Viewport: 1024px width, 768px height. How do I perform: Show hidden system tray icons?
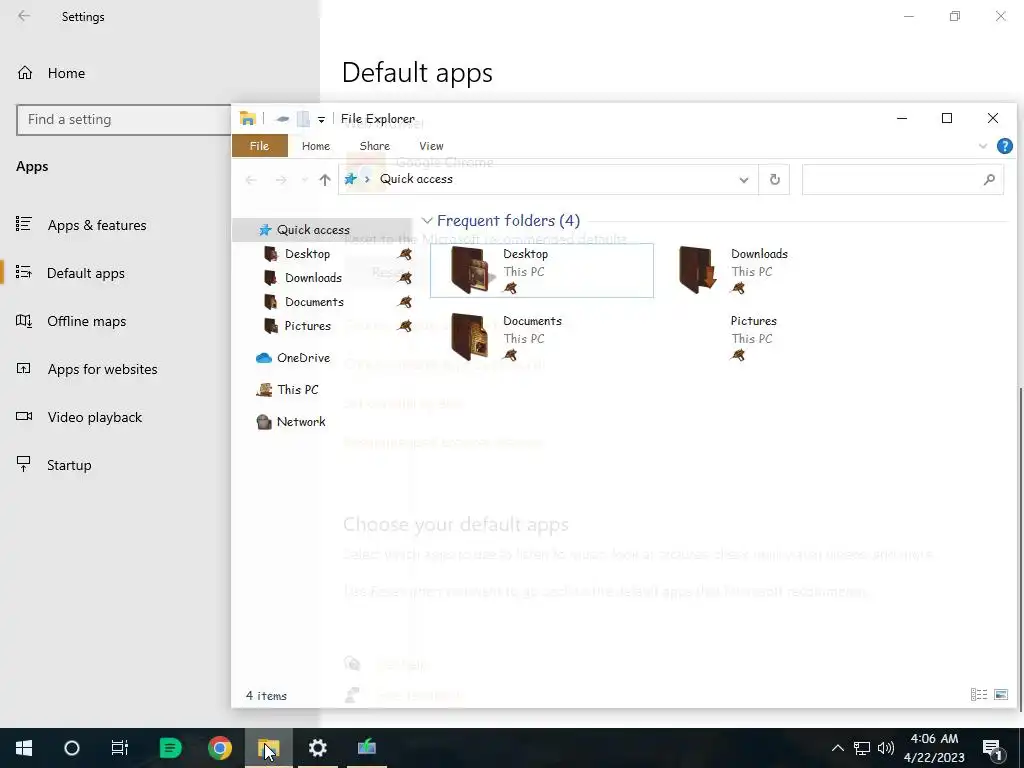pyautogui.click(x=837, y=748)
